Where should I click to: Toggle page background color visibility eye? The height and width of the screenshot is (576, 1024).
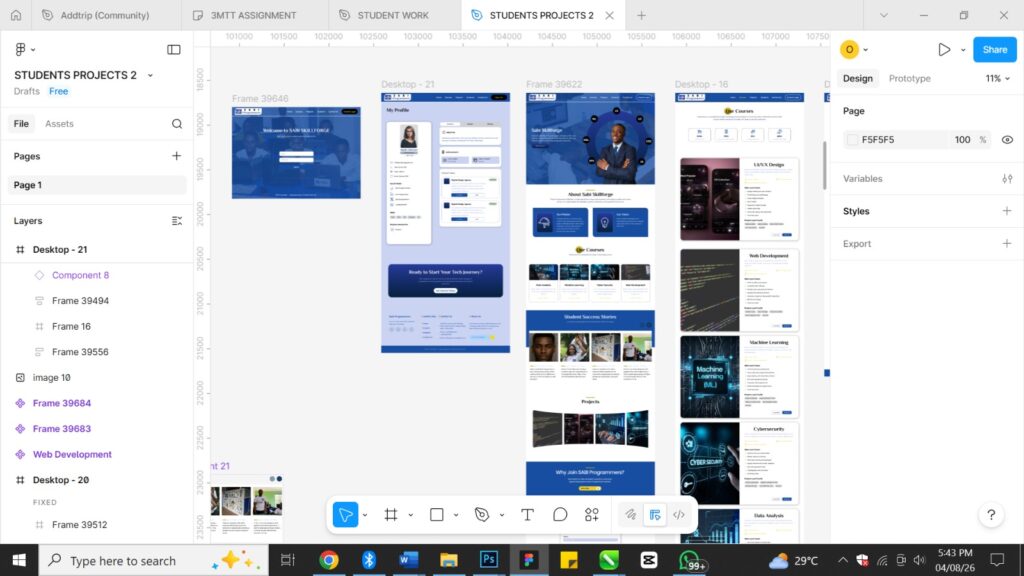pos(1007,140)
